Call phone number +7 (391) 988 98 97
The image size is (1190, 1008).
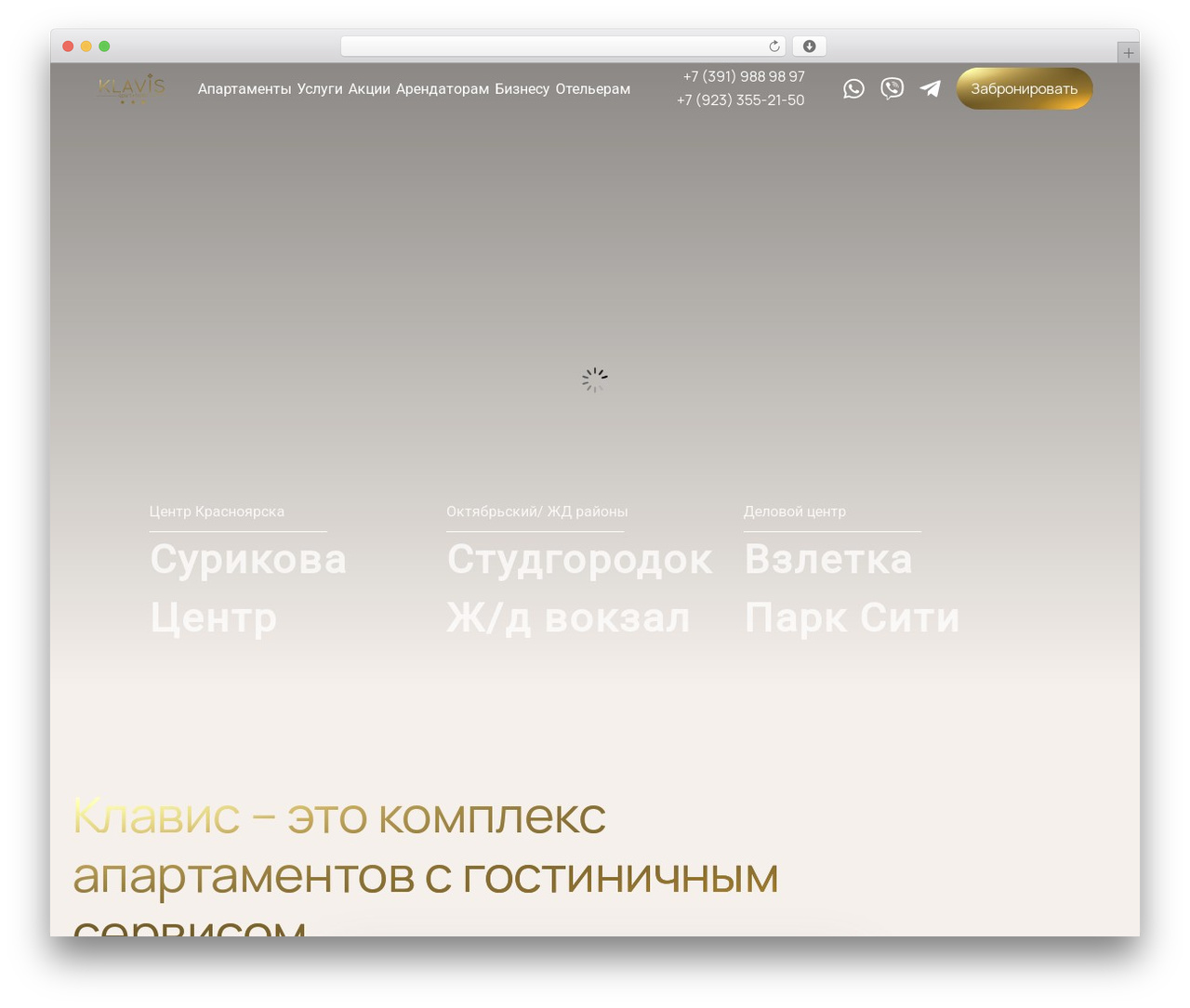pyautogui.click(x=744, y=76)
